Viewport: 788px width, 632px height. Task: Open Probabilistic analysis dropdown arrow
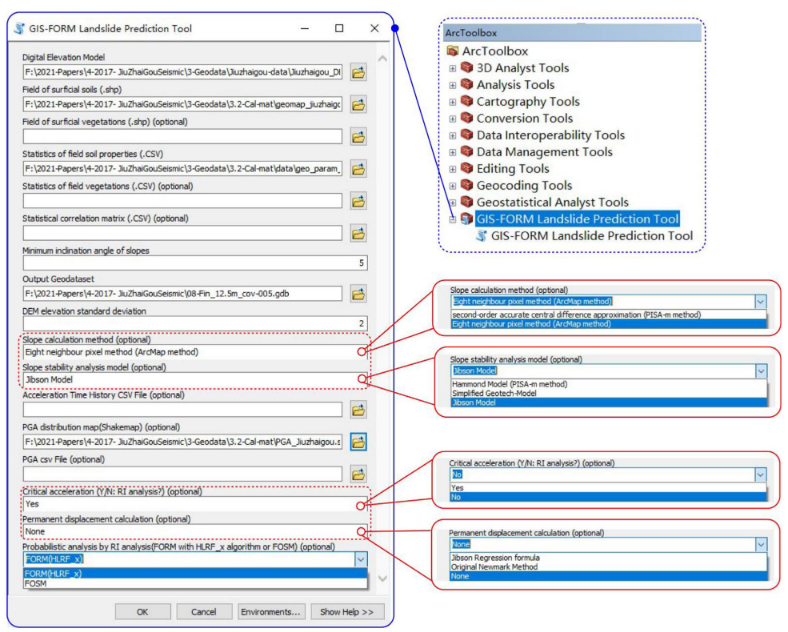(x=358, y=560)
